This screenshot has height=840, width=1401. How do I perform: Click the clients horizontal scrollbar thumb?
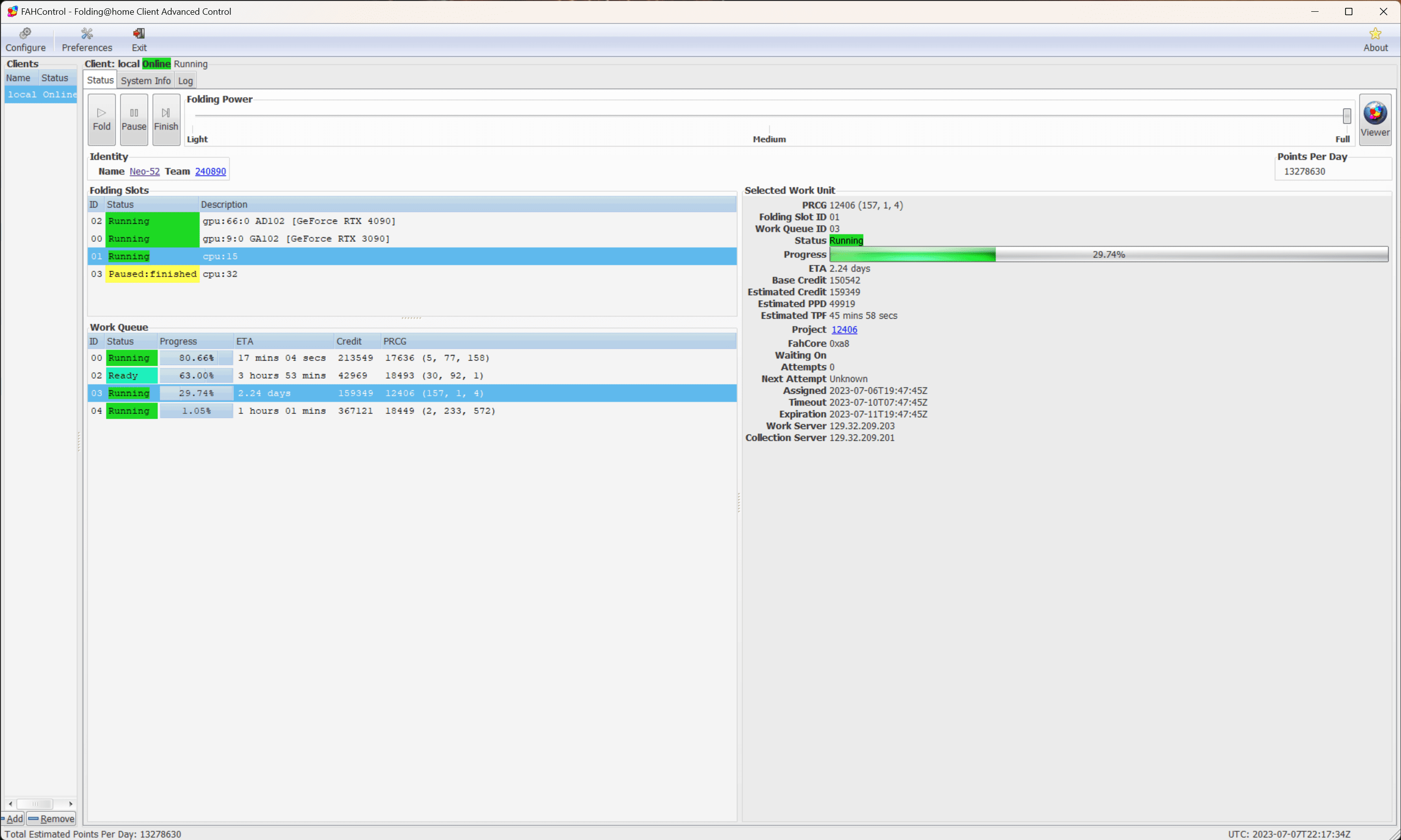pyautogui.click(x=34, y=804)
